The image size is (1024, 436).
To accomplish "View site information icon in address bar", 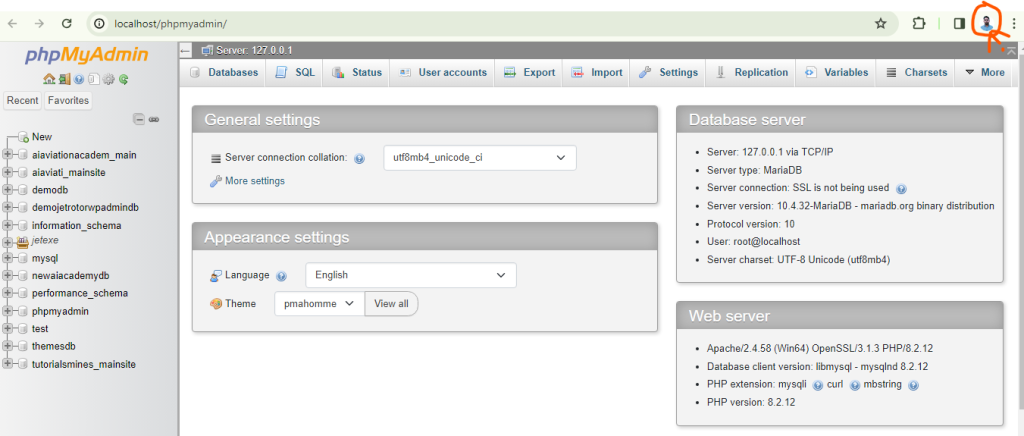I will click(99, 23).
